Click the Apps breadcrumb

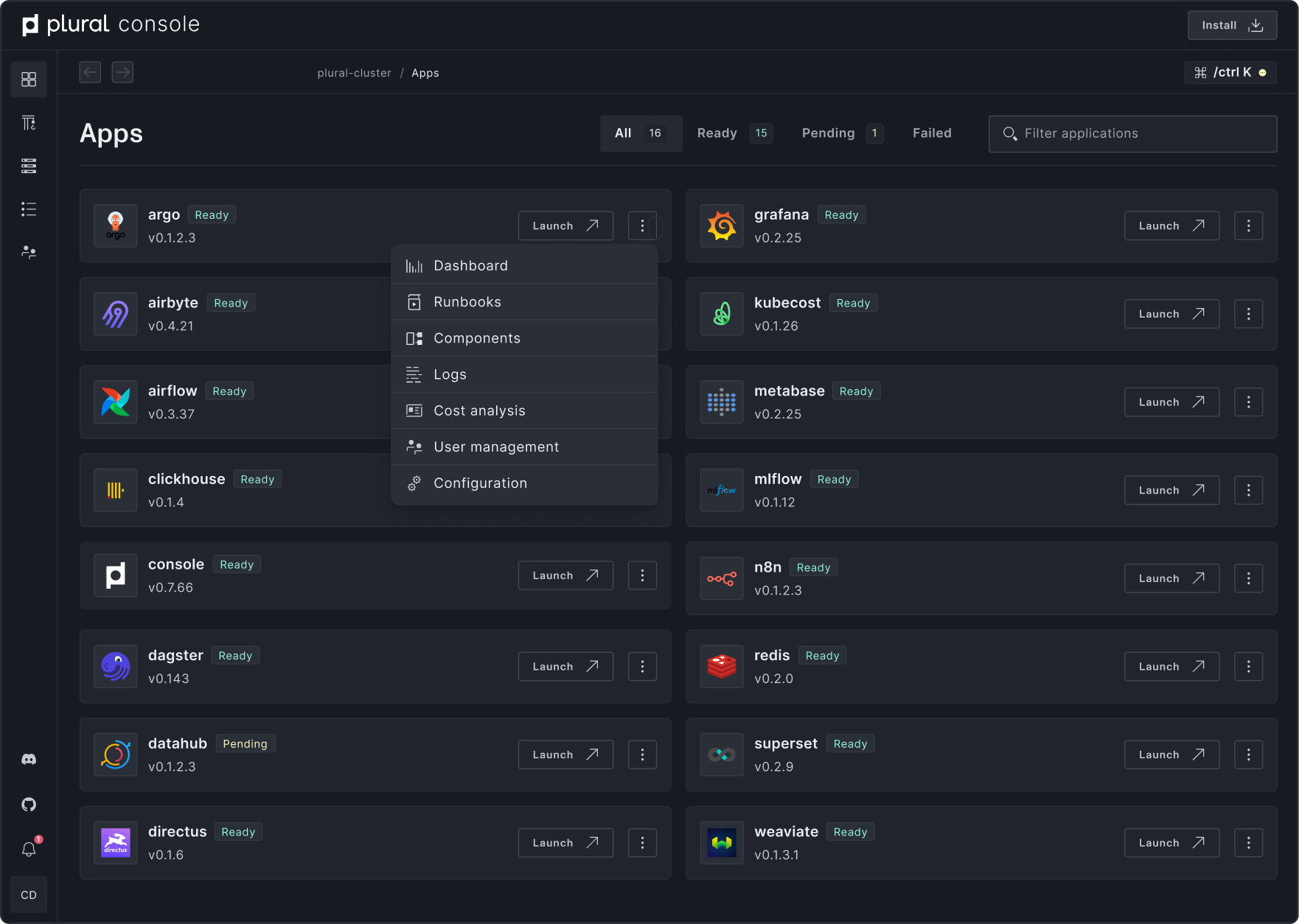(425, 73)
